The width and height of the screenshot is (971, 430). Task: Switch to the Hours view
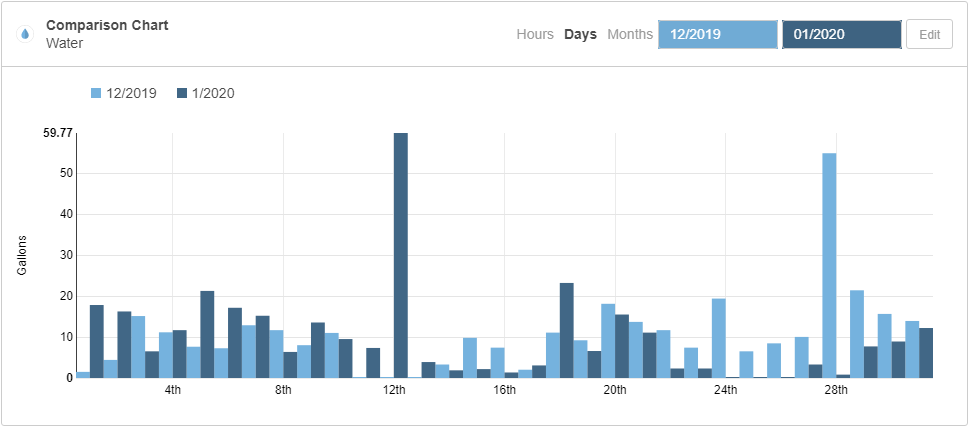coord(534,34)
